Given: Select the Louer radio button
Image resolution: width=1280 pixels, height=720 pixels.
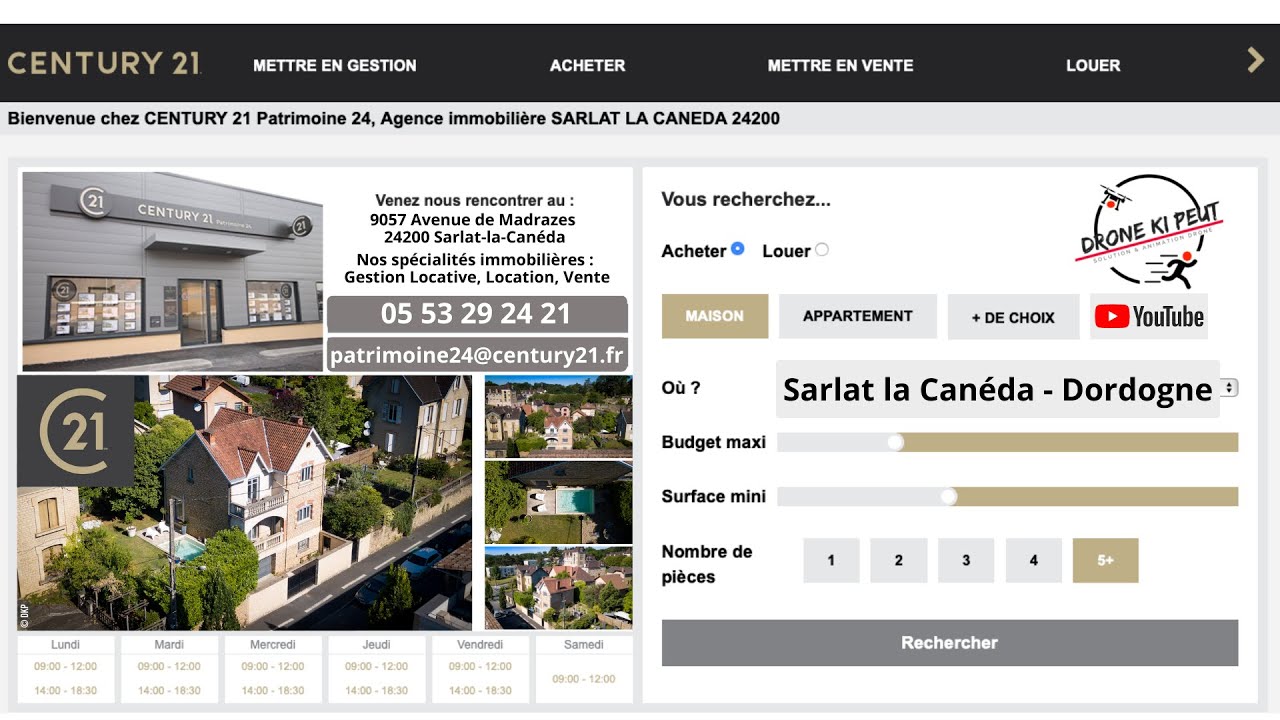Looking at the screenshot, I should tap(822, 249).
